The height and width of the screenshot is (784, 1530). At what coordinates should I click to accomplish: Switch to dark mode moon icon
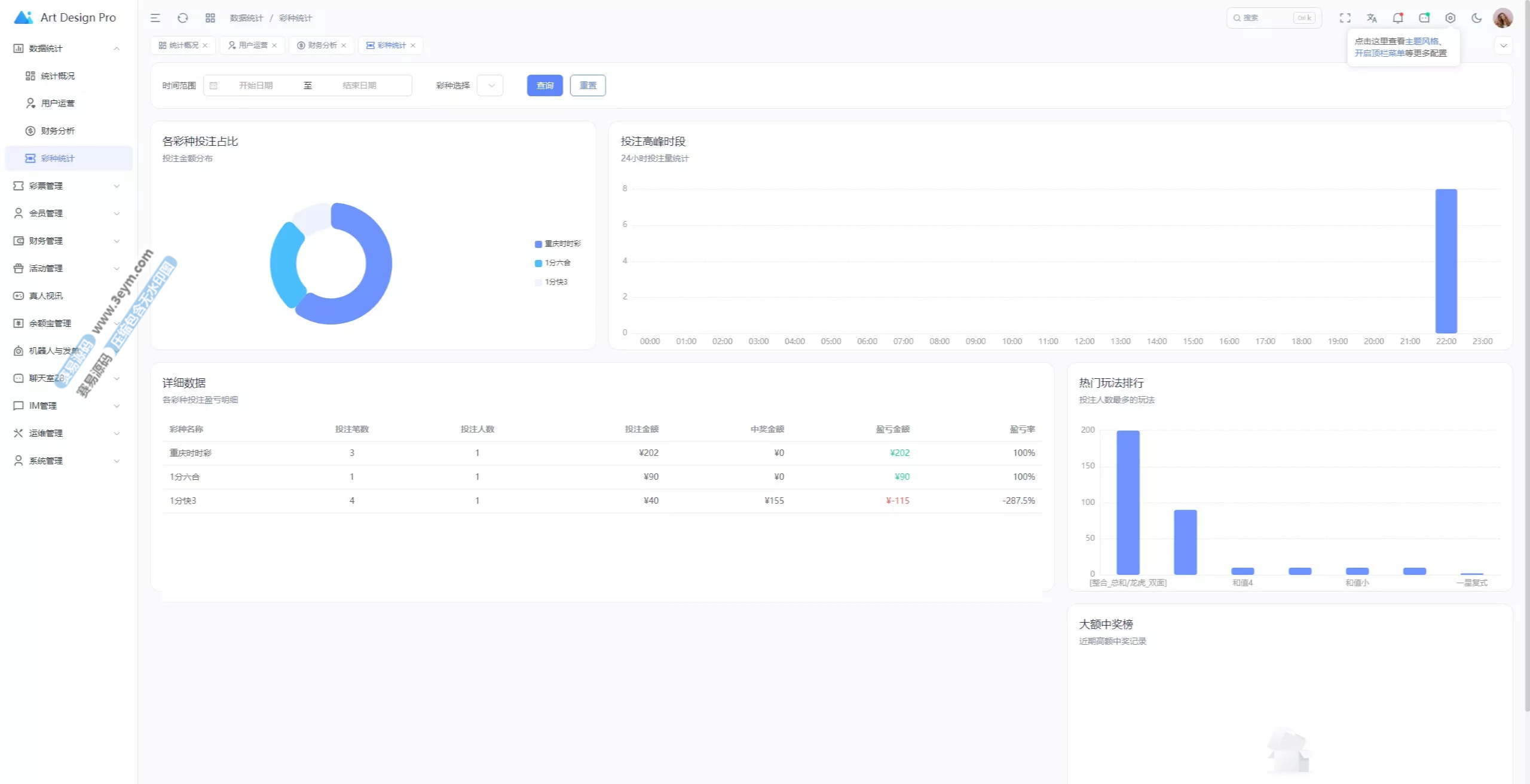click(x=1476, y=18)
